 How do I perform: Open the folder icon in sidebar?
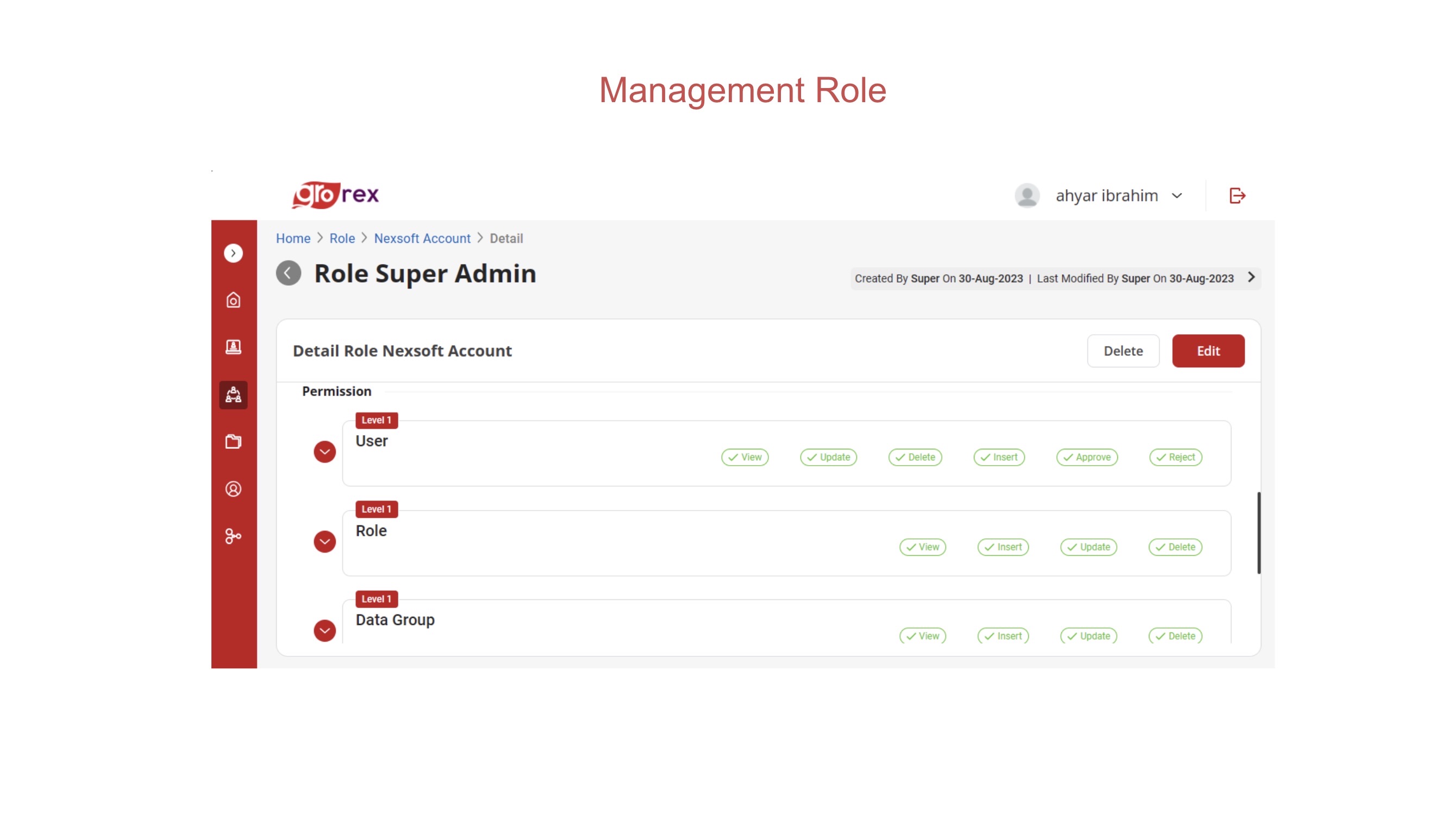coord(233,442)
